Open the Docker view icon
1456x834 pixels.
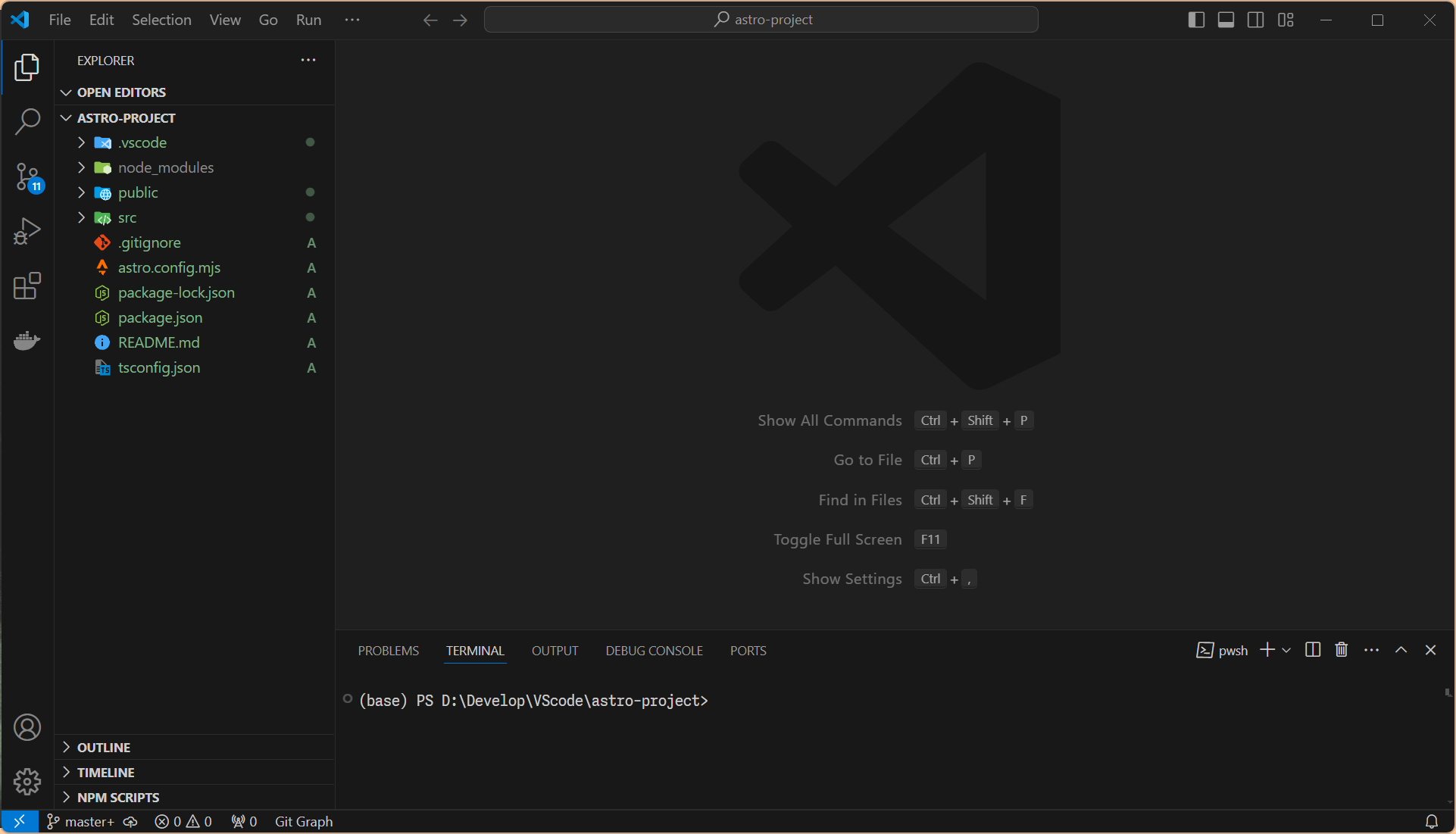pos(27,341)
